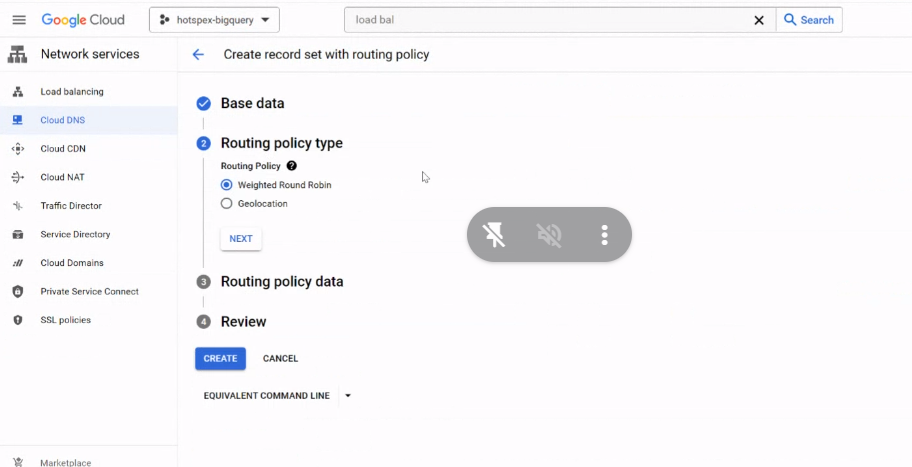The height and width of the screenshot is (467, 912).
Task: Open the hotspex-bigquery project selector dropdown
Action: (x=214, y=20)
